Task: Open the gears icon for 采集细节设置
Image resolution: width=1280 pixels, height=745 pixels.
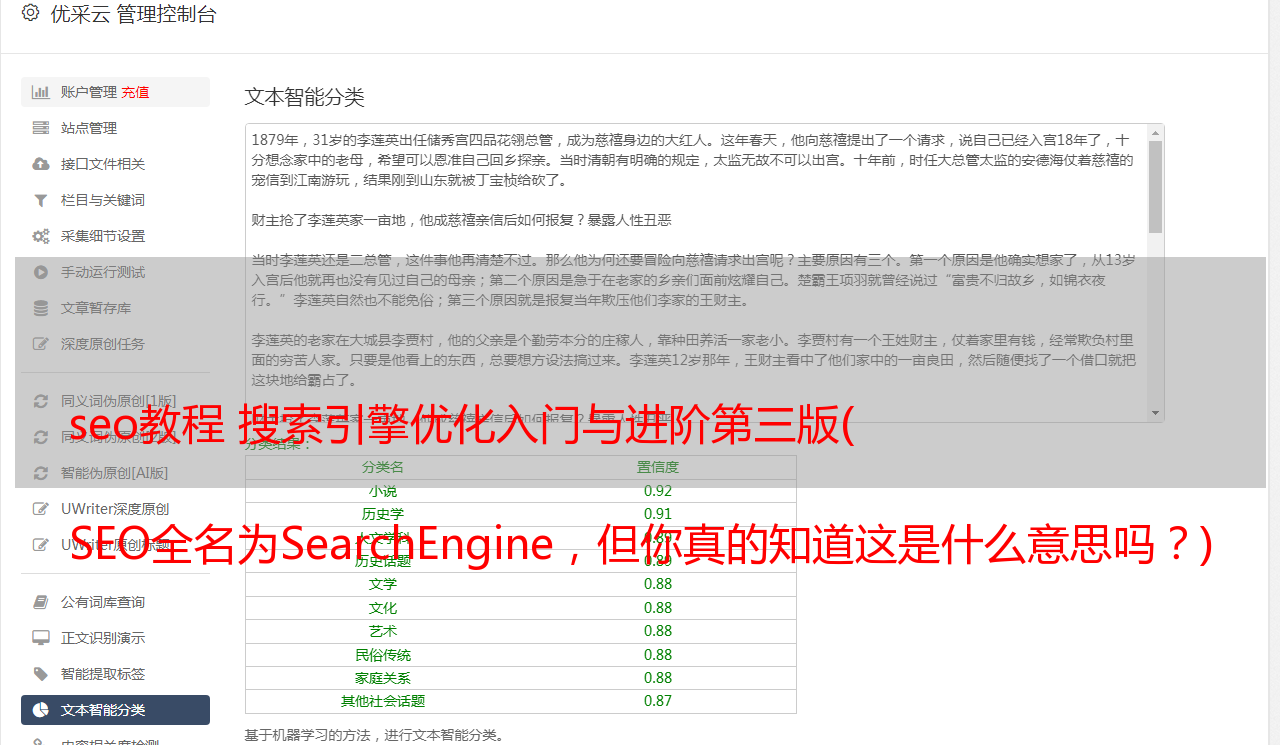Action: [41, 236]
